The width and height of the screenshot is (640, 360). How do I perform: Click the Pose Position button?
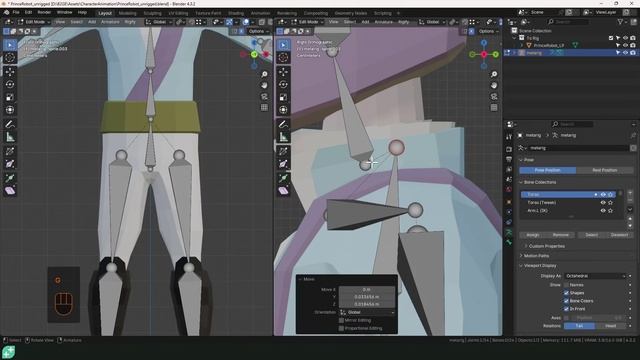coord(547,170)
